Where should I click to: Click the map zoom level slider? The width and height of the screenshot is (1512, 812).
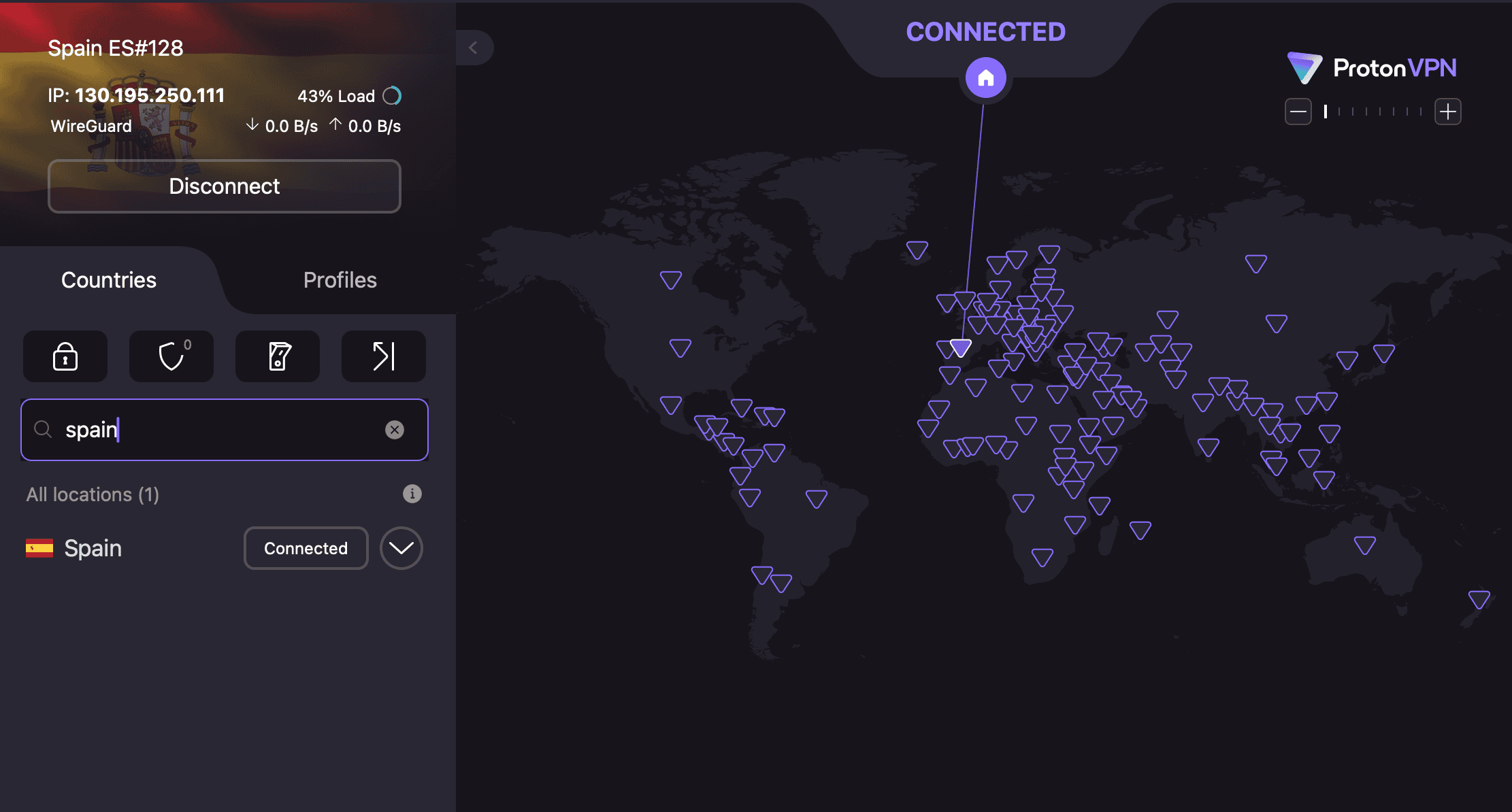[1373, 112]
